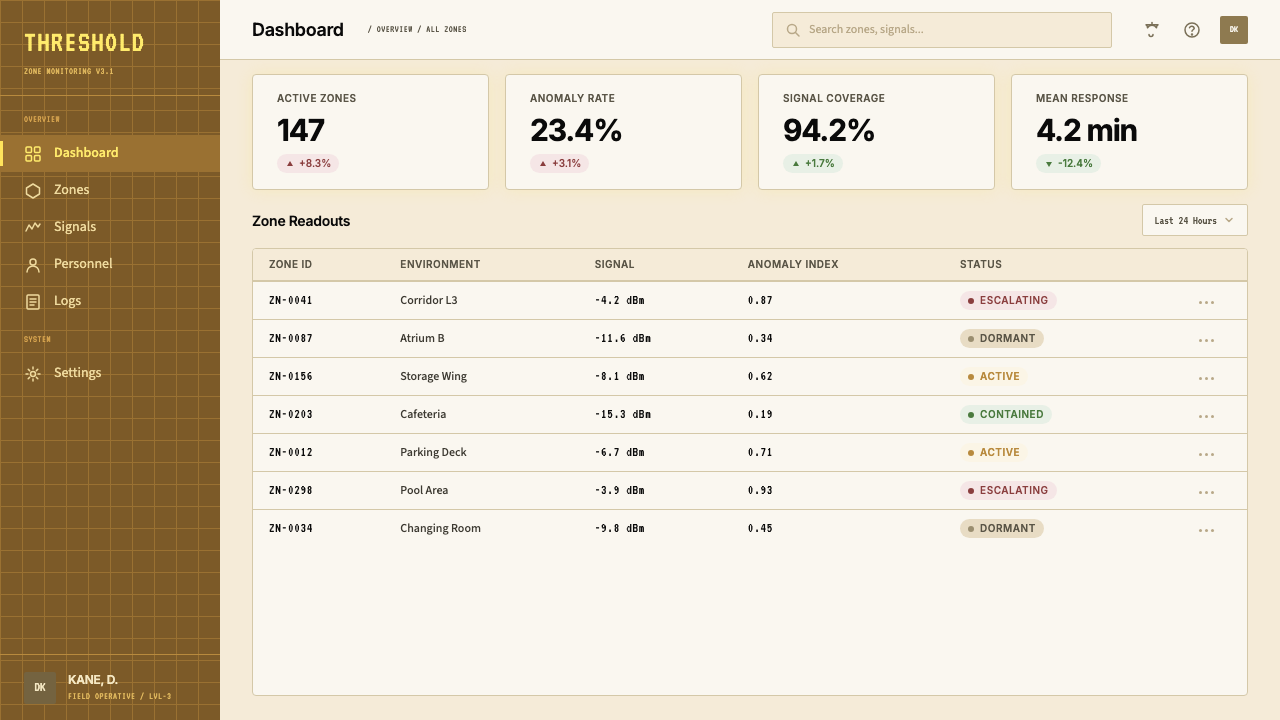Click zone ID ZN-0203
The image size is (1280, 720).
[291, 415]
